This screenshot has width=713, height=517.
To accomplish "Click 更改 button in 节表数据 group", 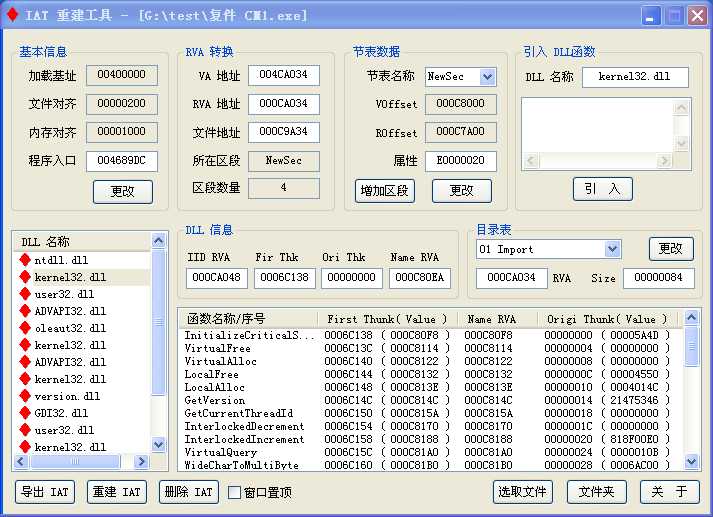I will click(x=462, y=191).
